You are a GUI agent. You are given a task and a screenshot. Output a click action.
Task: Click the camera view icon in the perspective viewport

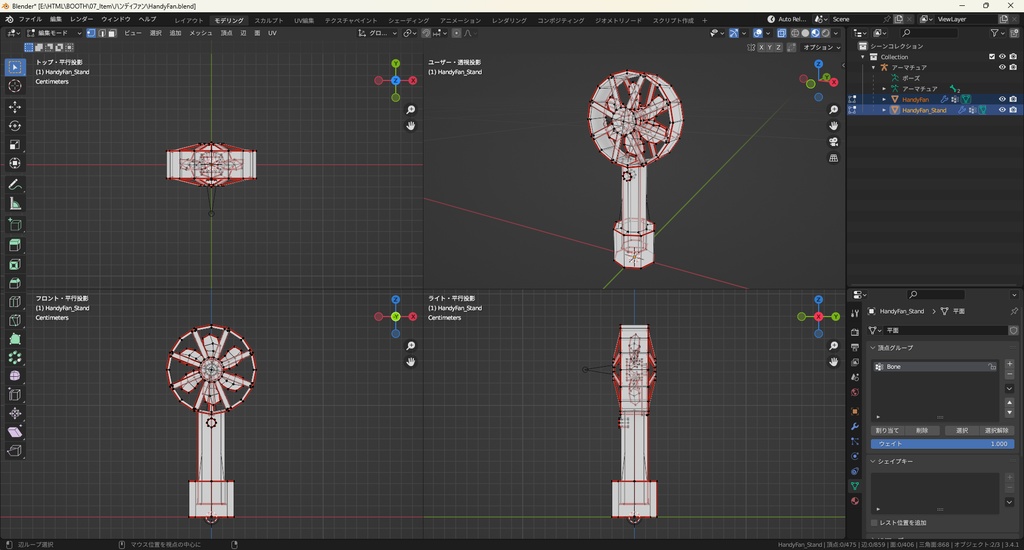click(x=833, y=142)
